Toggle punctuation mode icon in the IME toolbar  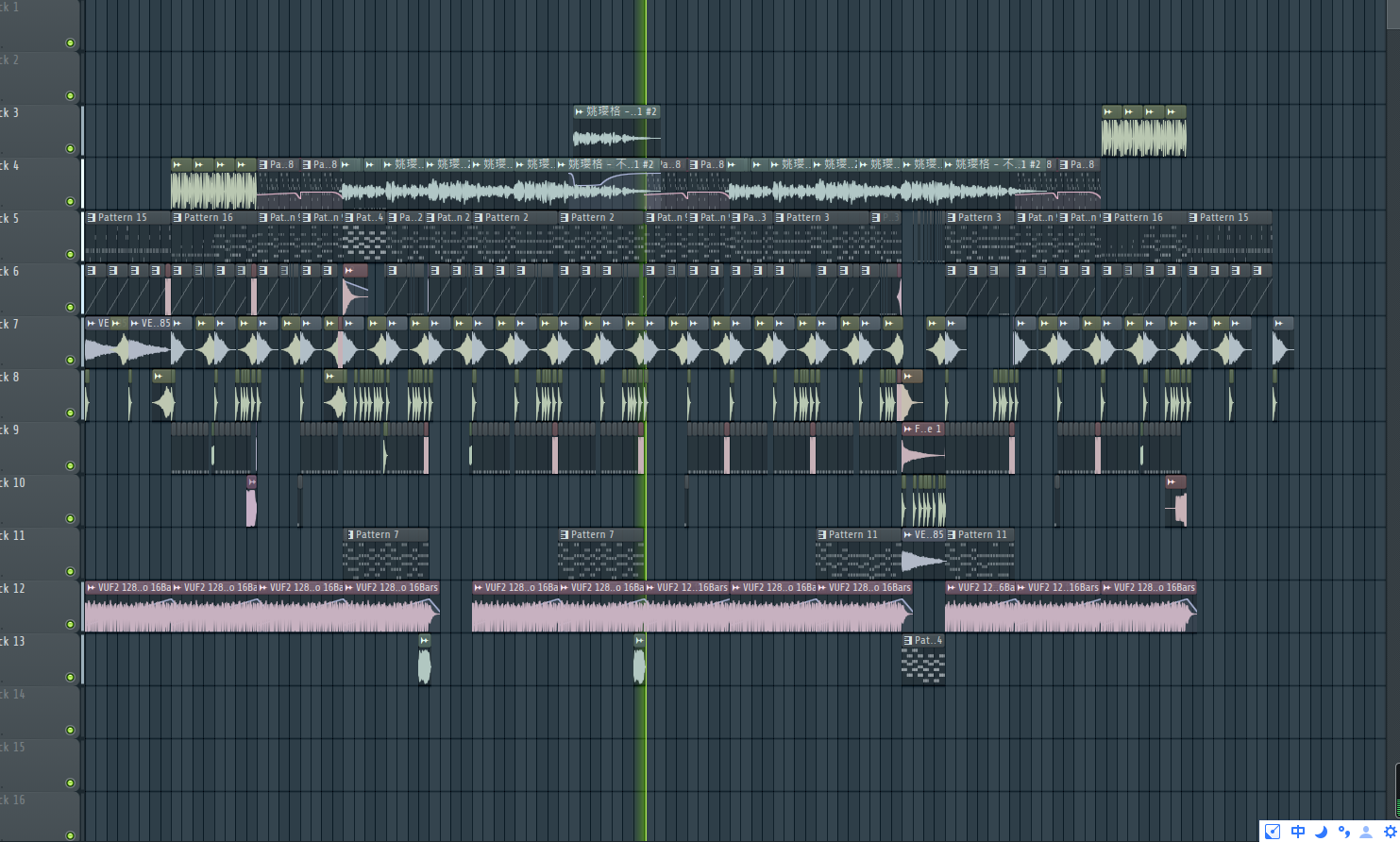(x=1343, y=831)
